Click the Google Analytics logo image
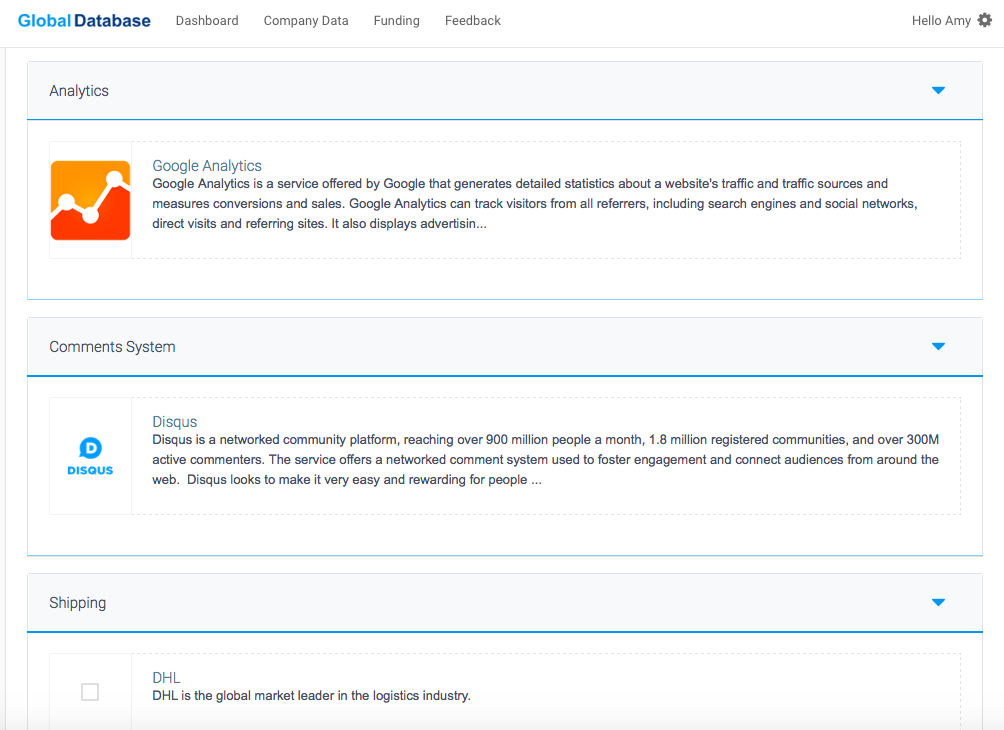The image size is (1004, 730). [90, 200]
